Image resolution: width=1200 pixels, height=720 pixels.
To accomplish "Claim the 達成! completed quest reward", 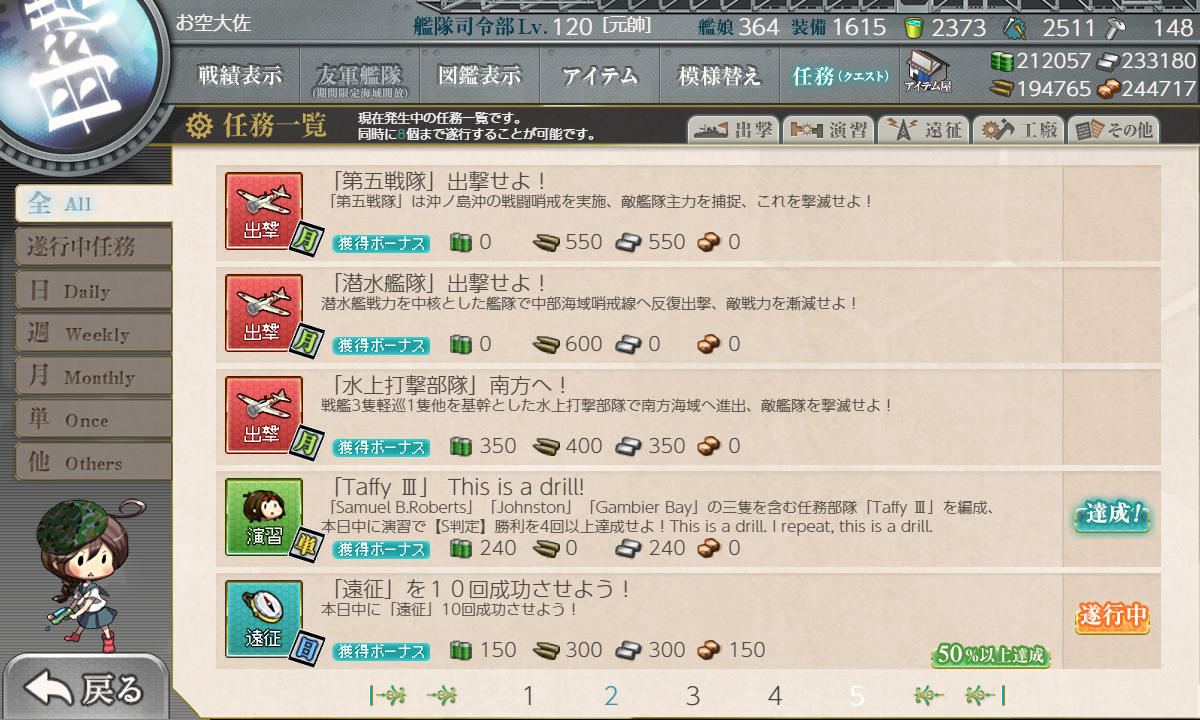I will tap(1111, 516).
